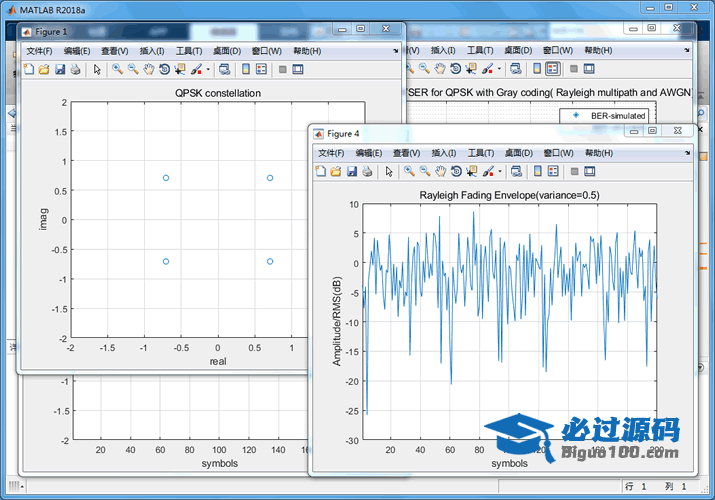
Task: Activate Pan hand tool in Figure 4
Action: 440,171
